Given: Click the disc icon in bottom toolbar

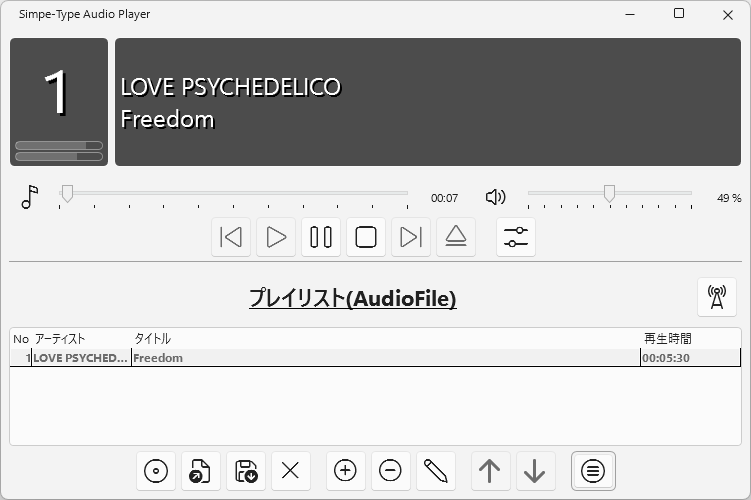Looking at the screenshot, I should [156, 471].
